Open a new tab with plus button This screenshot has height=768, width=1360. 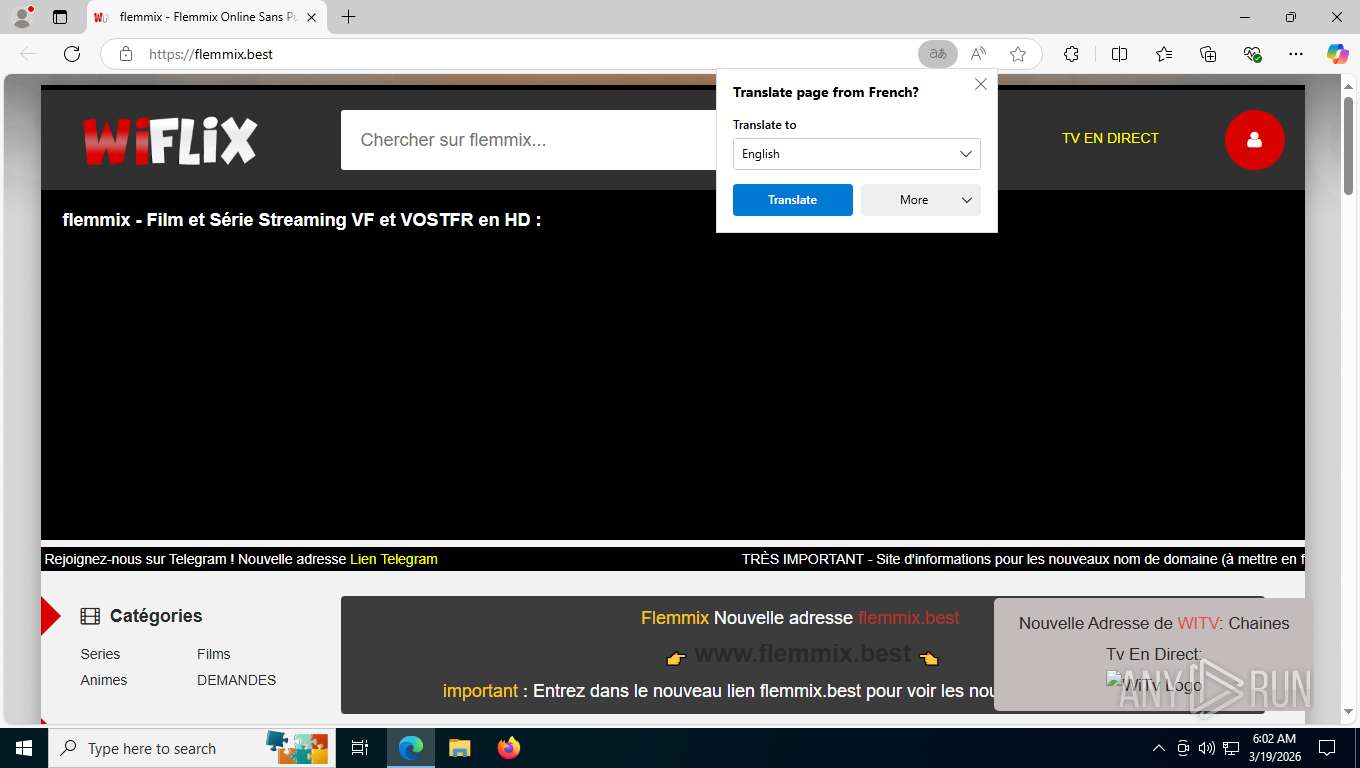point(348,17)
